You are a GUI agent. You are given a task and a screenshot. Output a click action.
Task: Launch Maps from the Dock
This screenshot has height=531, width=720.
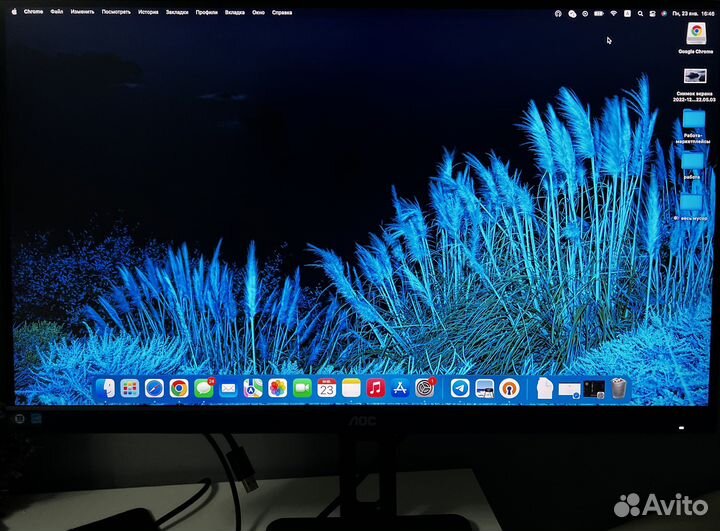pyautogui.click(x=253, y=389)
